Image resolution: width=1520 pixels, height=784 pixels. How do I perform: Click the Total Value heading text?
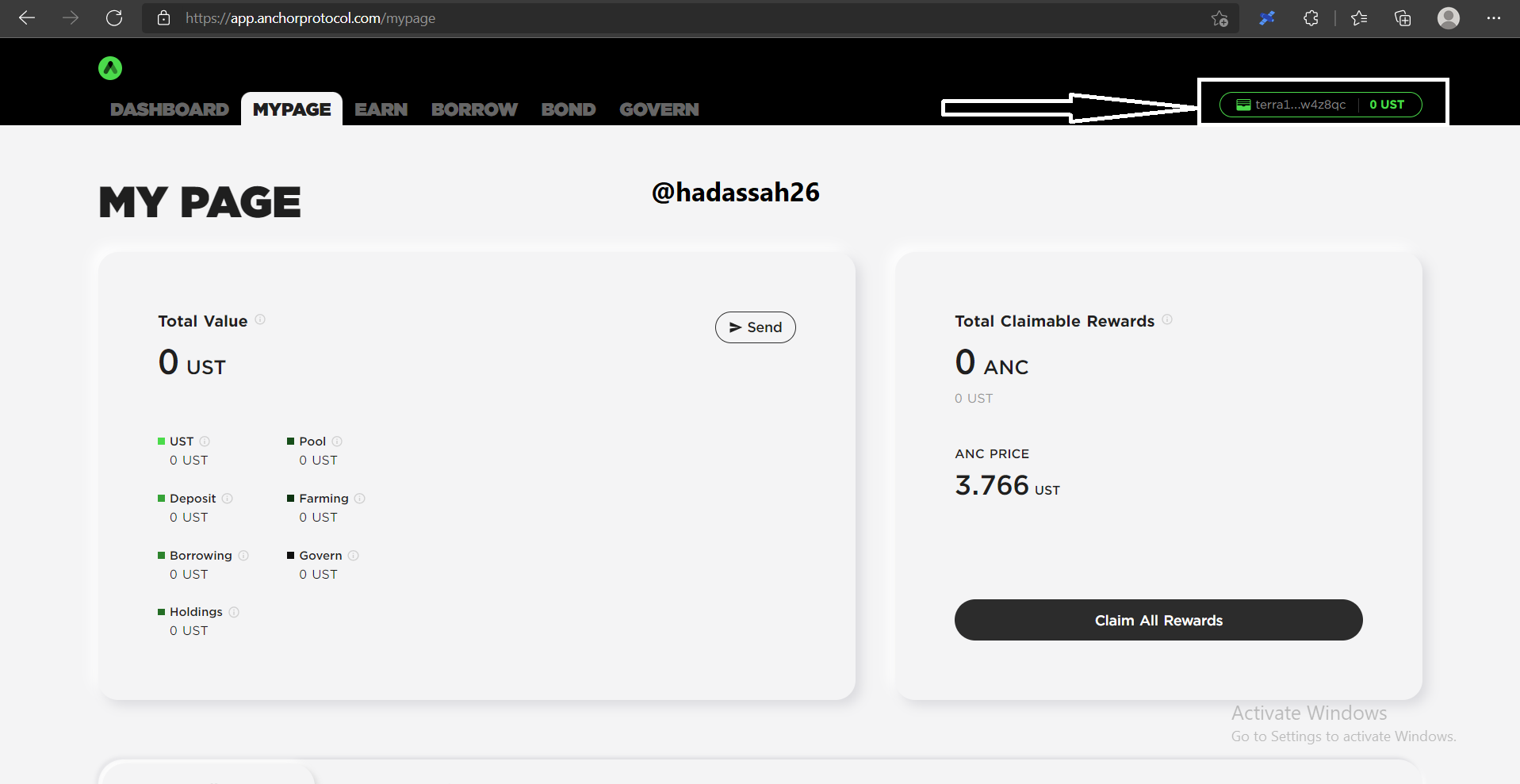[203, 321]
